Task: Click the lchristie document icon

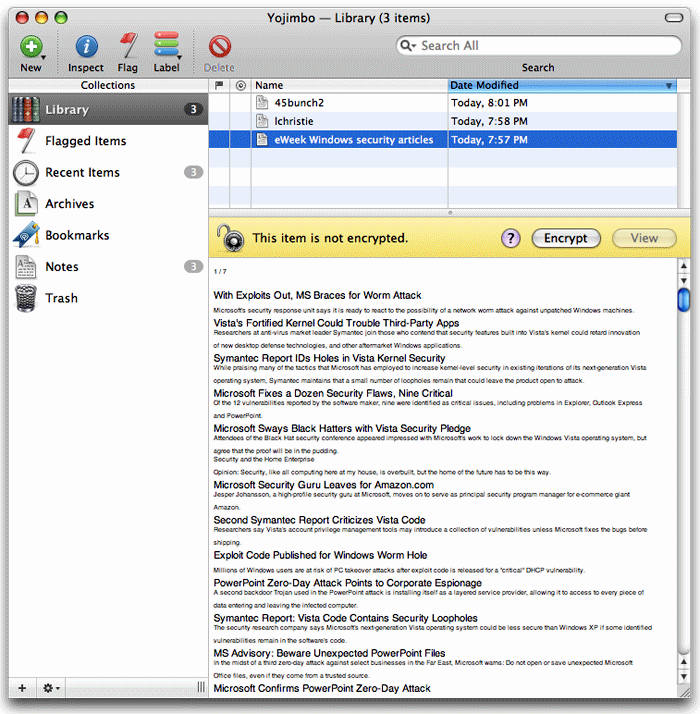Action: (262, 121)
